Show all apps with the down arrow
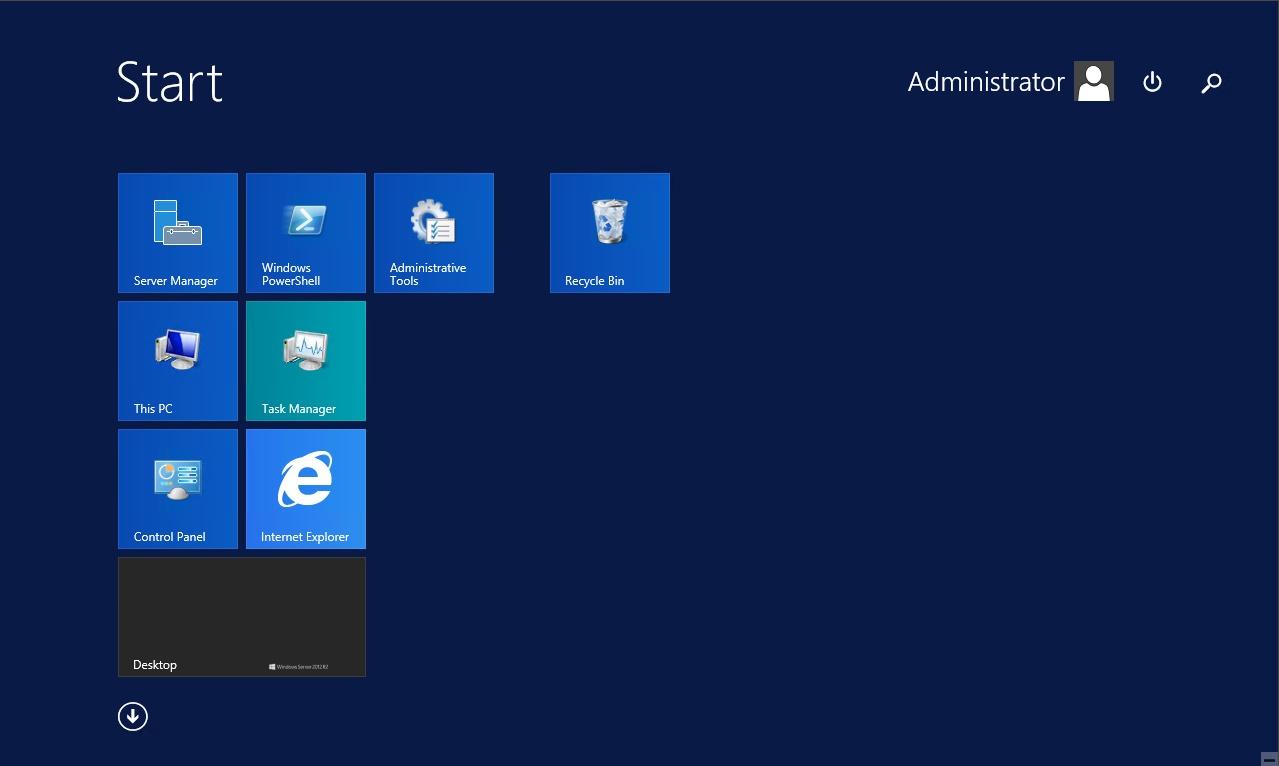 pos(133,716)
